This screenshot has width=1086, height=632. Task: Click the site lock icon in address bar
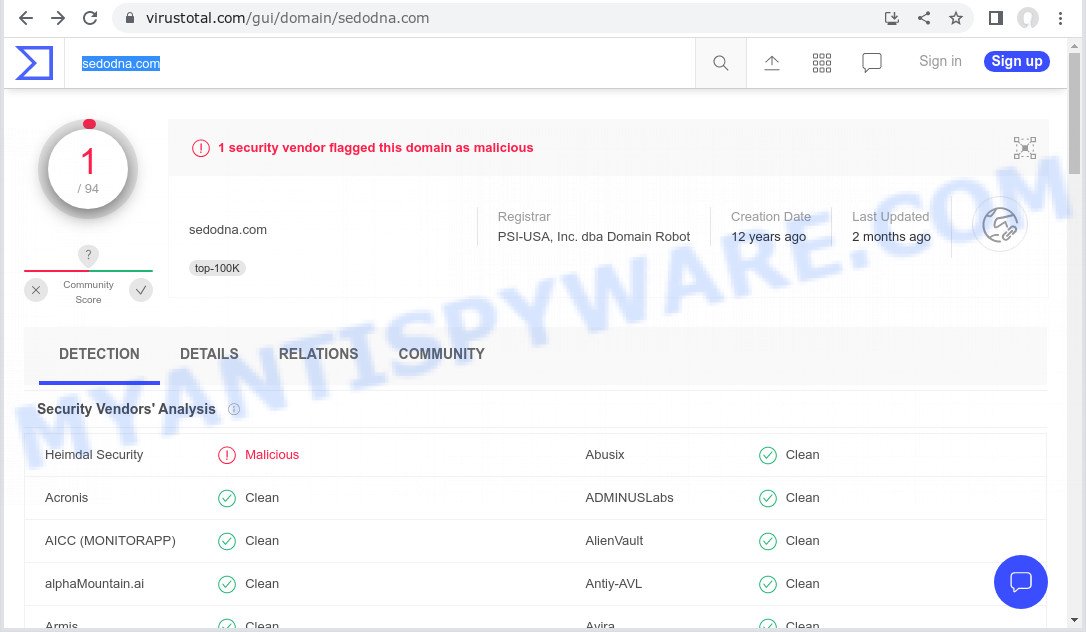[x=130, y=18]
